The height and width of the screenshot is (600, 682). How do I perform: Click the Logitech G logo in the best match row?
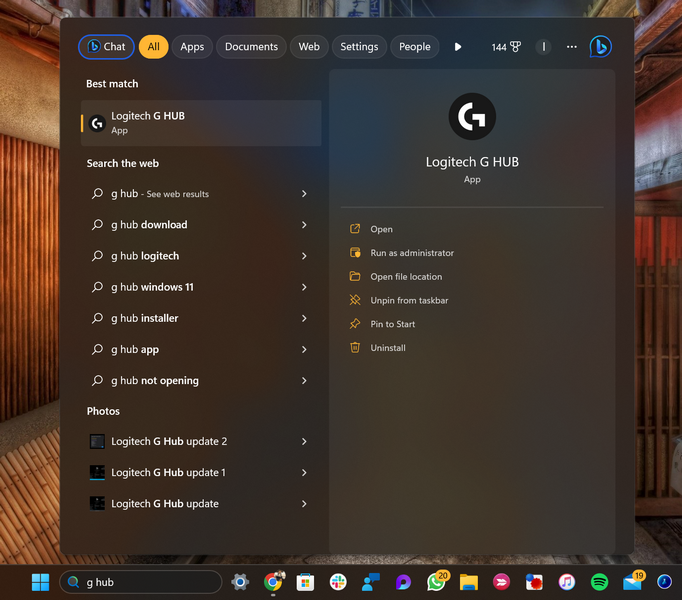coord(97,123)
